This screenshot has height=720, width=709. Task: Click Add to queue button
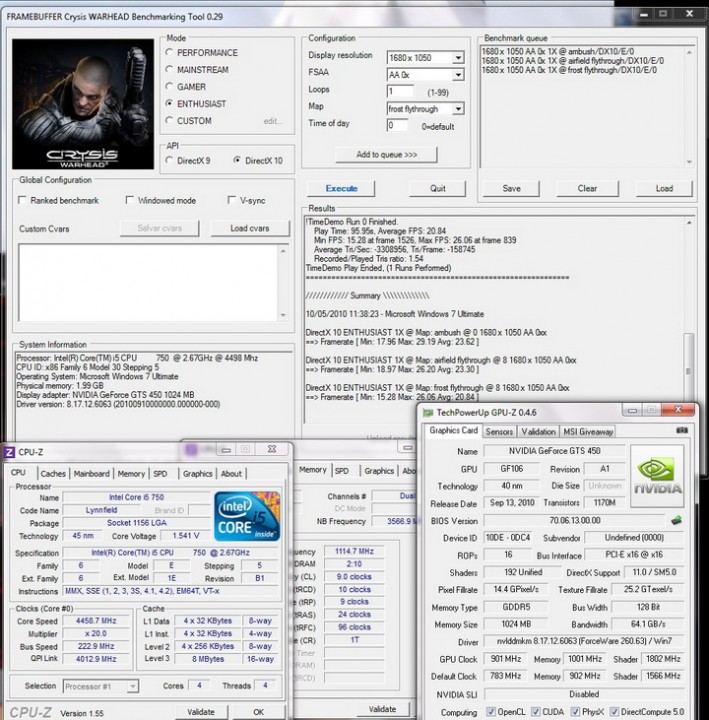[x=387, y=154]
